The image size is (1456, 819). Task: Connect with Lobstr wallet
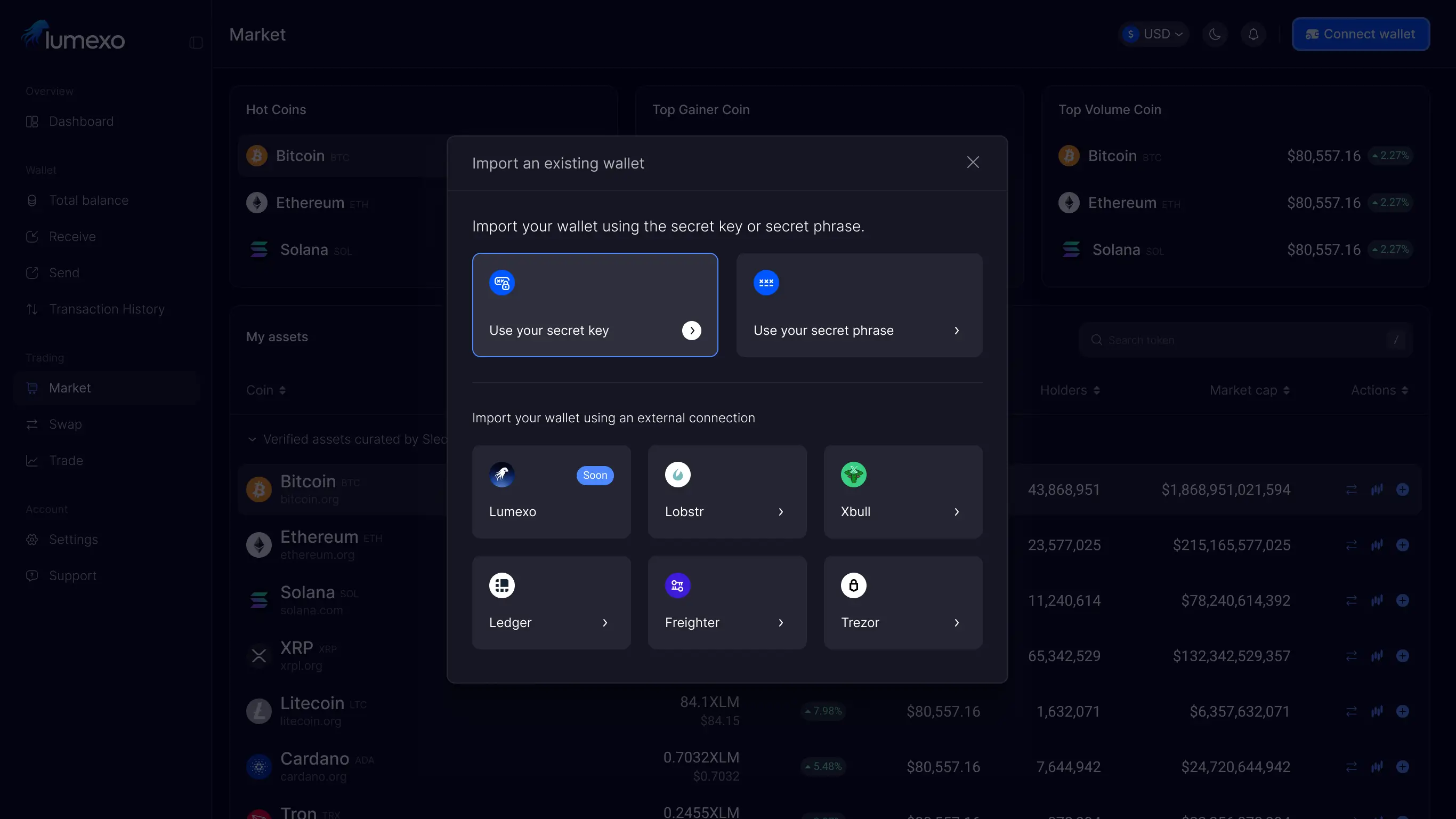point(727,492)
